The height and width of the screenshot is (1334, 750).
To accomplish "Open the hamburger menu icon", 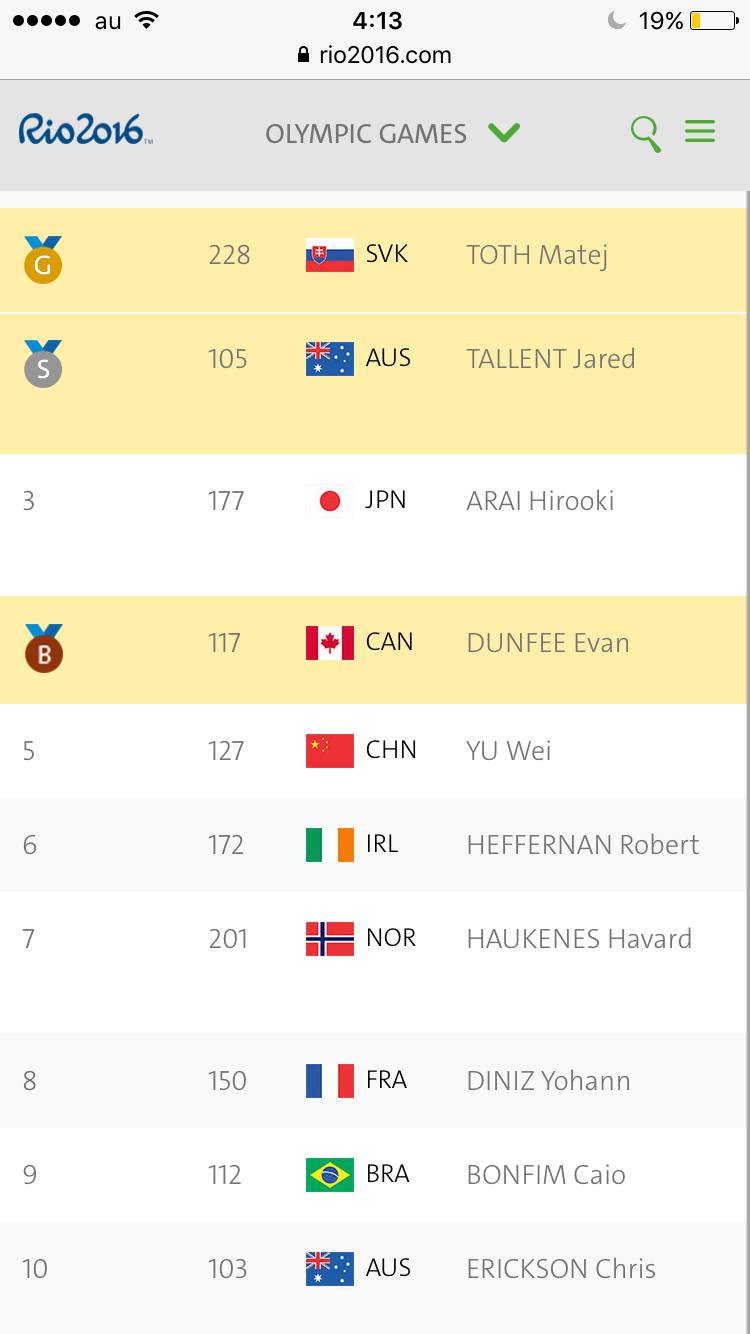I will 700,131.
